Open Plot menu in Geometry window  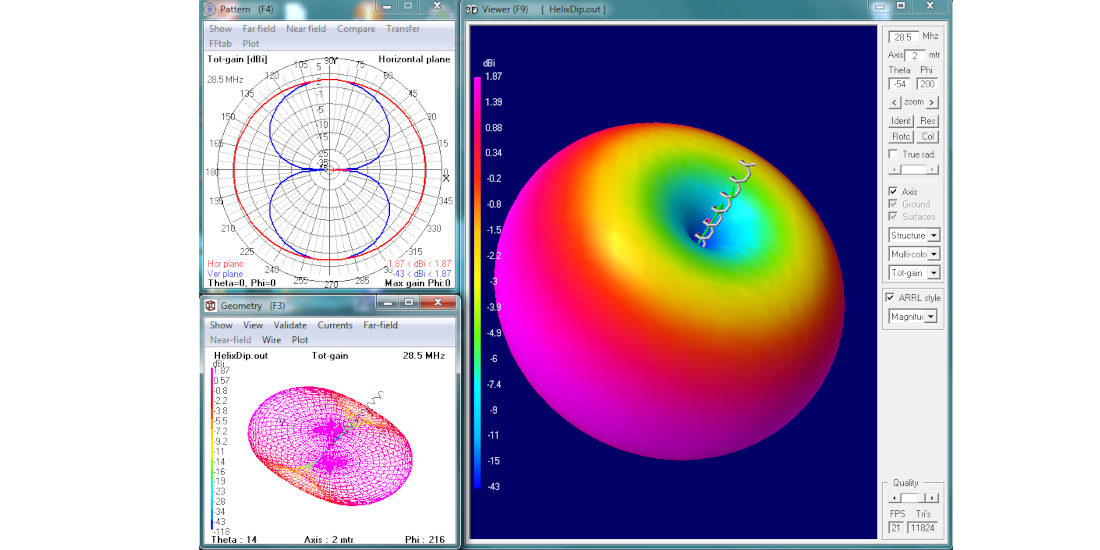click(300, 340)
